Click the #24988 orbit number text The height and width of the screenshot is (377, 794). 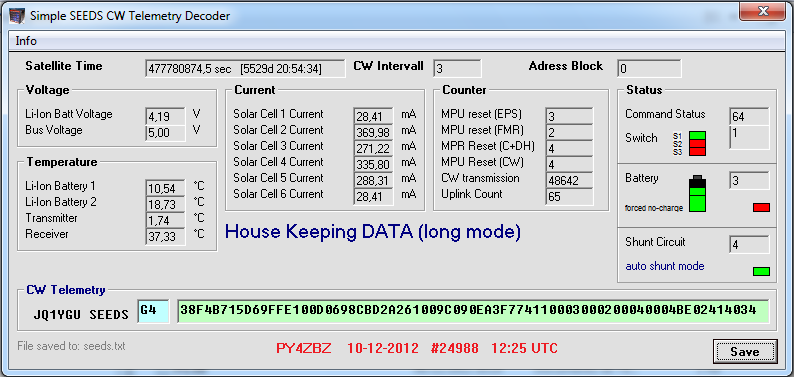click(x=455, y=348)
